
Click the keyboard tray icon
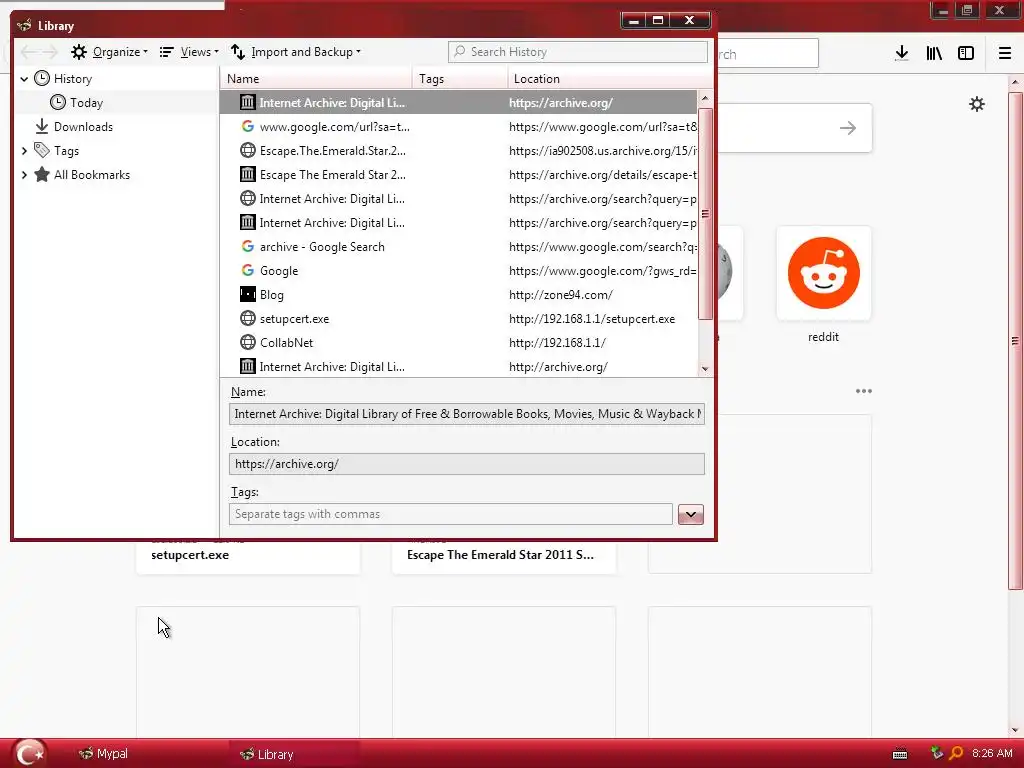(x=900, y=754)
